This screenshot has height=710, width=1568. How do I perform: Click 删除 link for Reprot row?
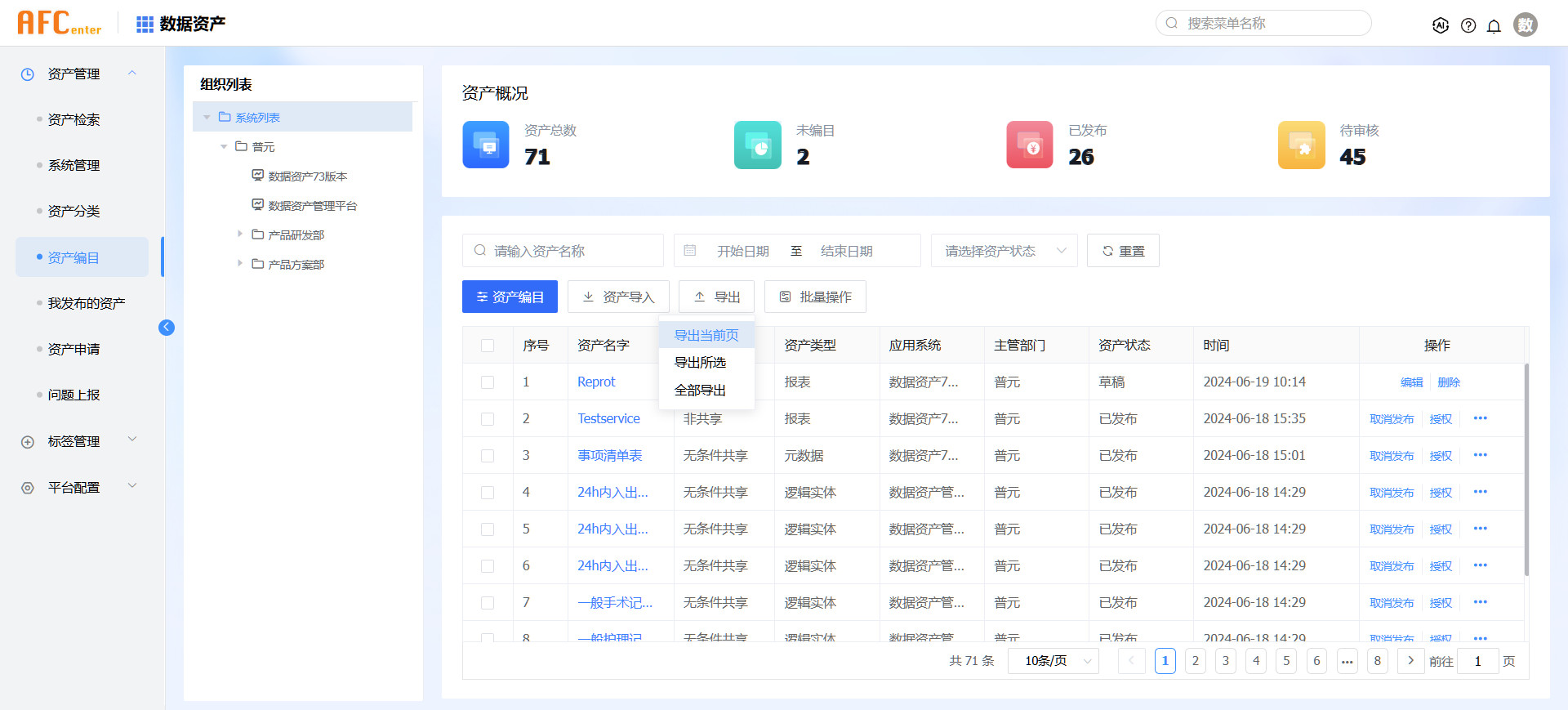[1449, 382]
